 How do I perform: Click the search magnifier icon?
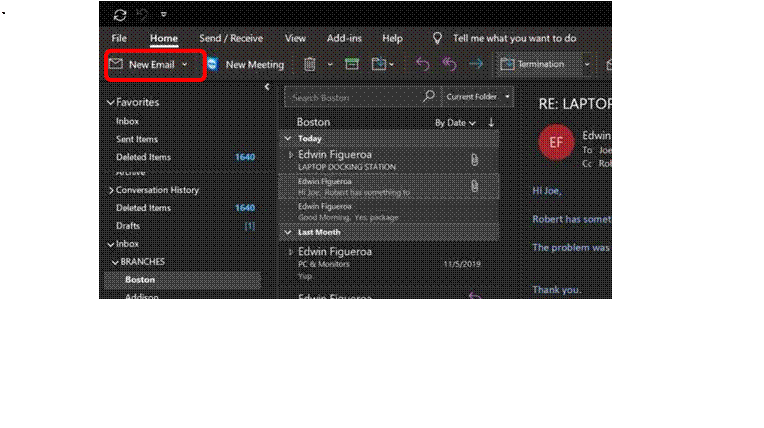coord(429,96)
